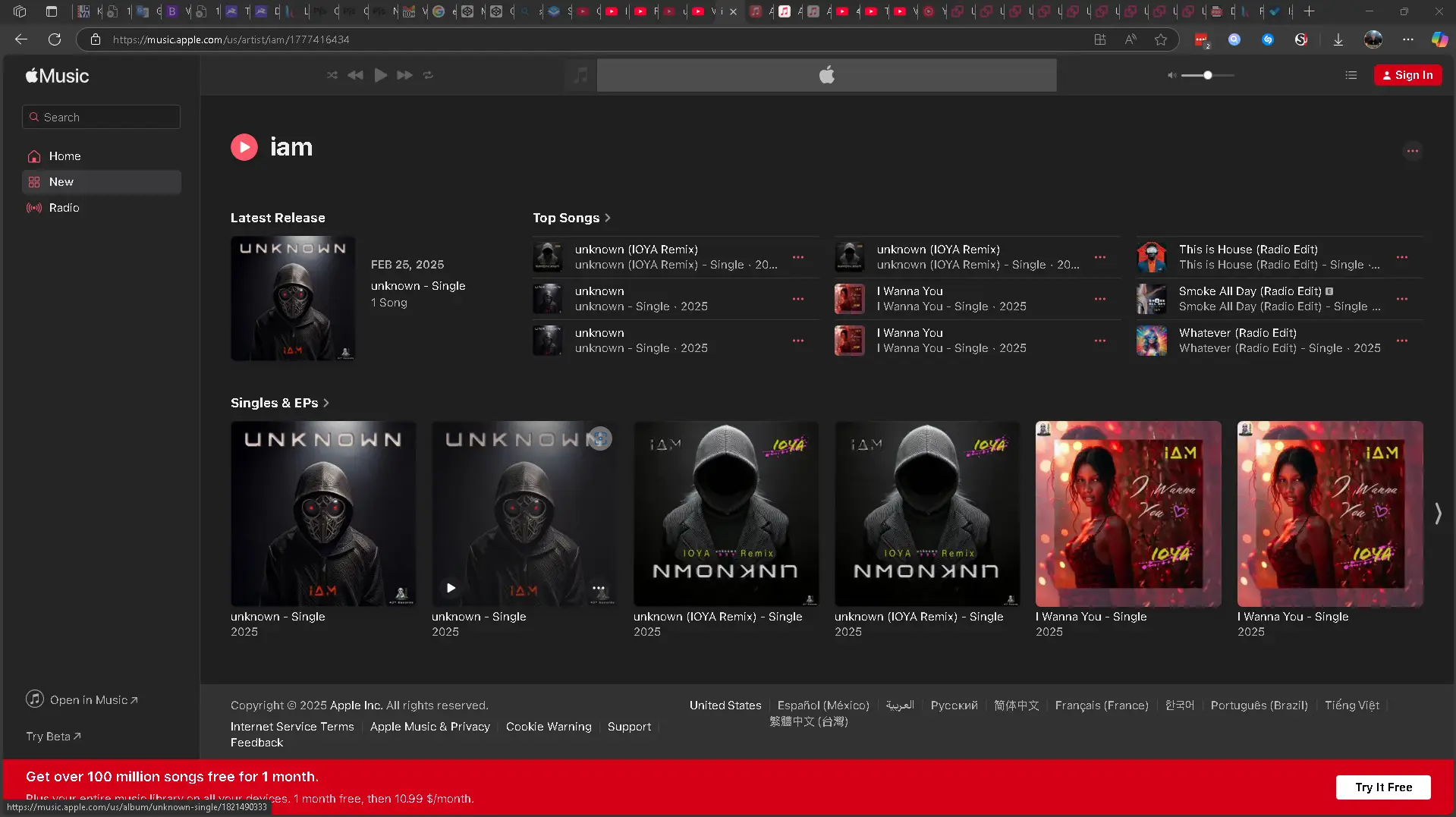Toggle shuffle in the player bar
This screenshot has height=817, width=1456.
[x=332, y=75]
